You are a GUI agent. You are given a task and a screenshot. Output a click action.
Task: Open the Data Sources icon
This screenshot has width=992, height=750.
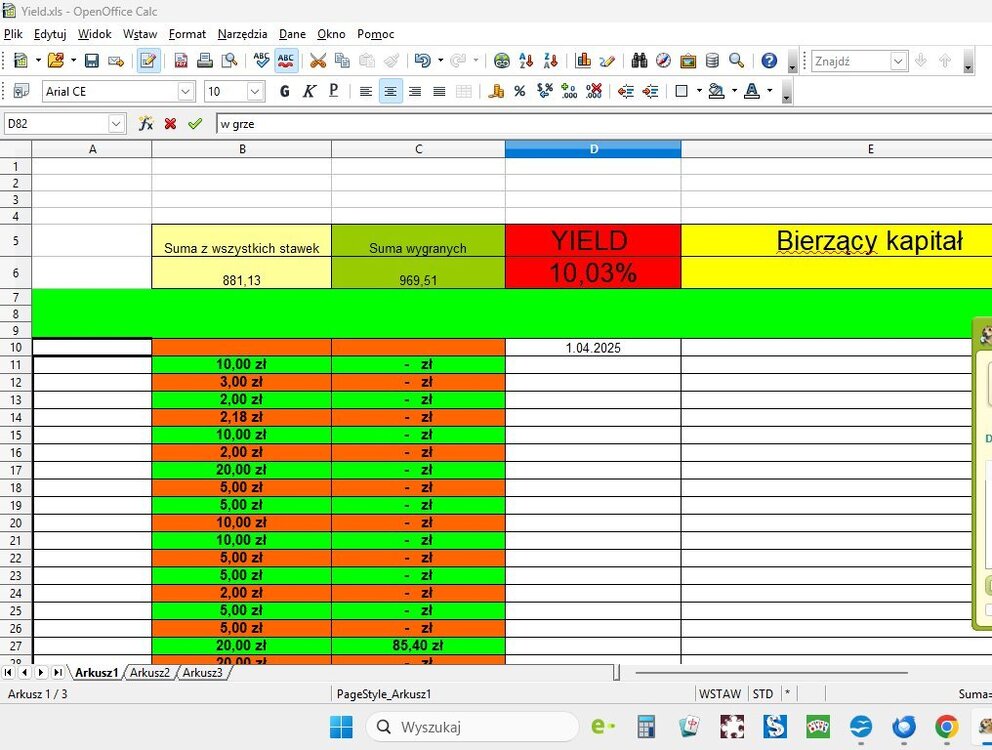pos(712,61)
